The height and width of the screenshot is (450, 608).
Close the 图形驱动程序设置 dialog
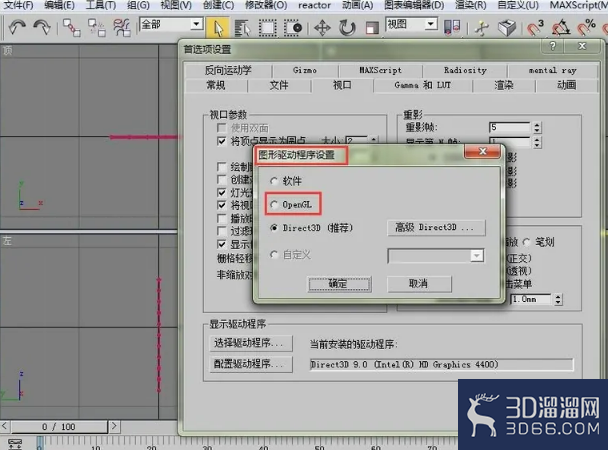click(x=482, y=152)
